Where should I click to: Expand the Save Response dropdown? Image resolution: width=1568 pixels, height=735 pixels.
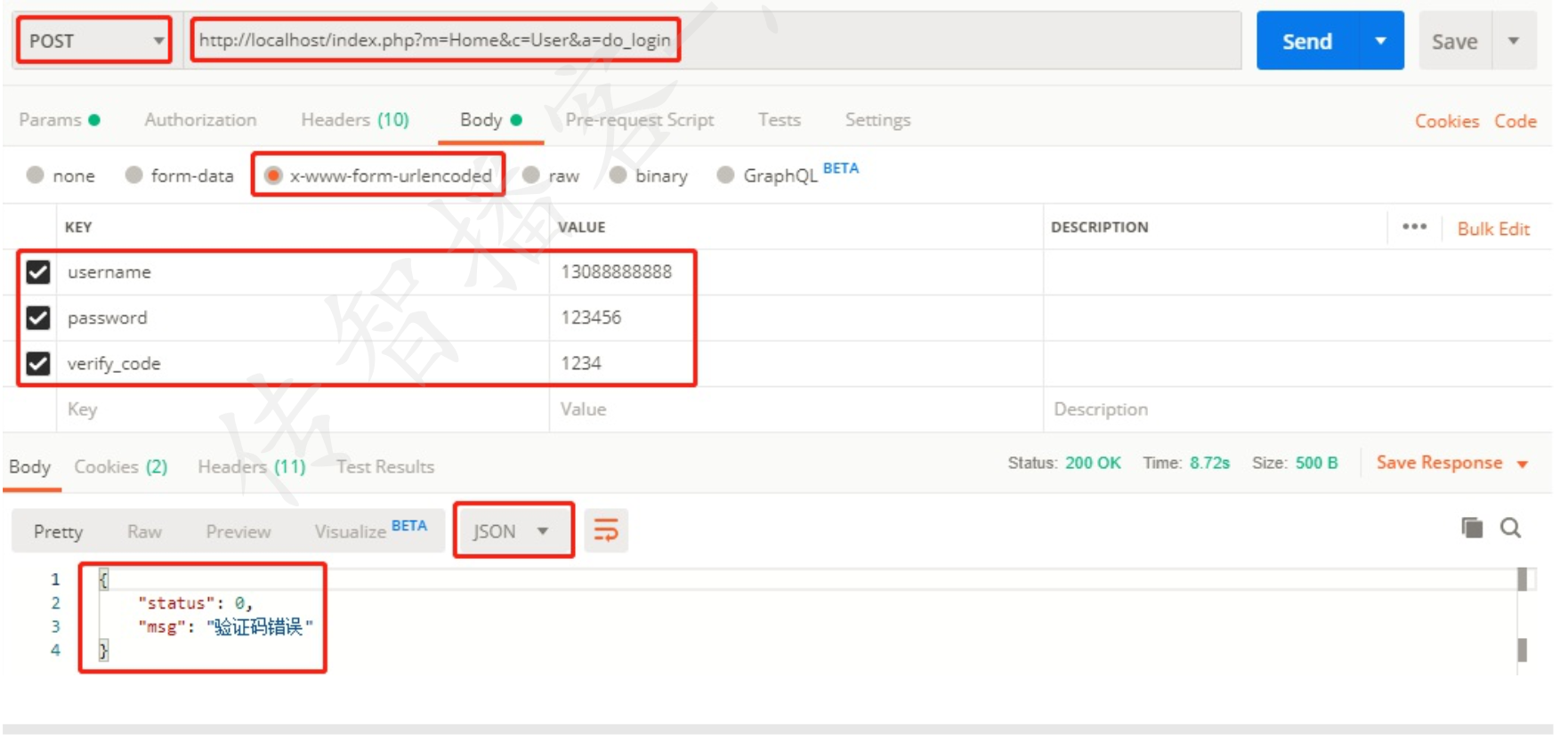1522,464
